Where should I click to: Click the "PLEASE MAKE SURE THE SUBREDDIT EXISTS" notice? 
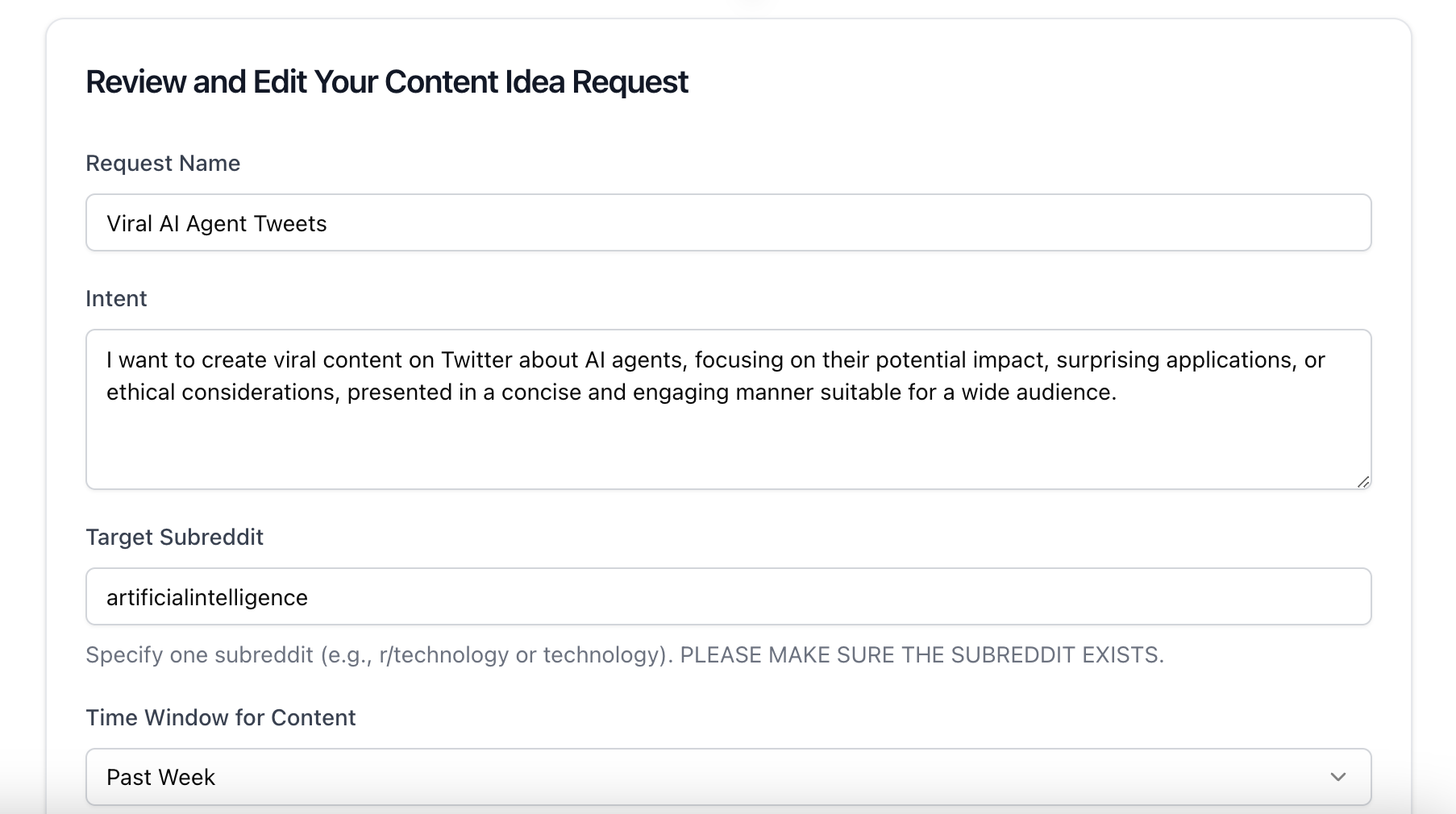[921, 655]
